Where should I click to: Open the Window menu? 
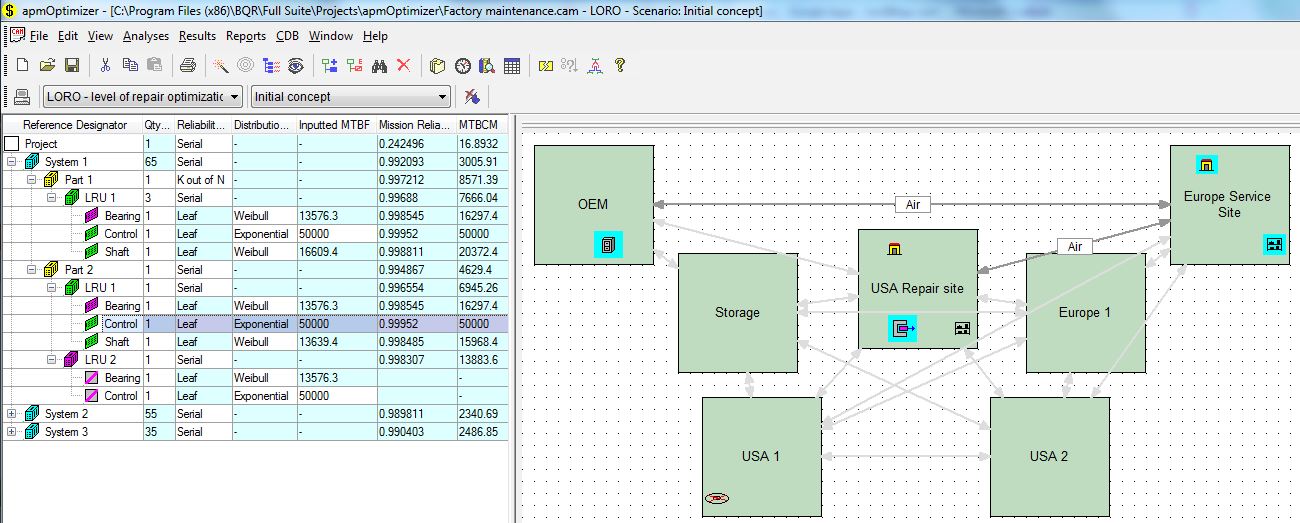point(330,36)
